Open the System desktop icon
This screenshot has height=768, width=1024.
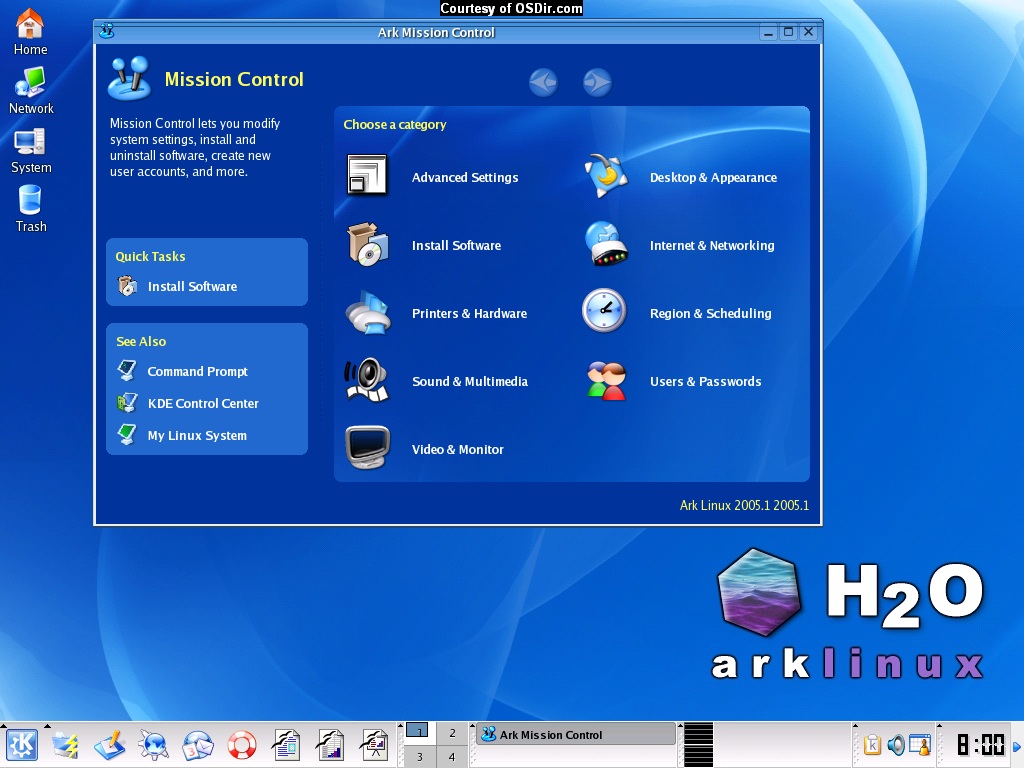point(31,150)
